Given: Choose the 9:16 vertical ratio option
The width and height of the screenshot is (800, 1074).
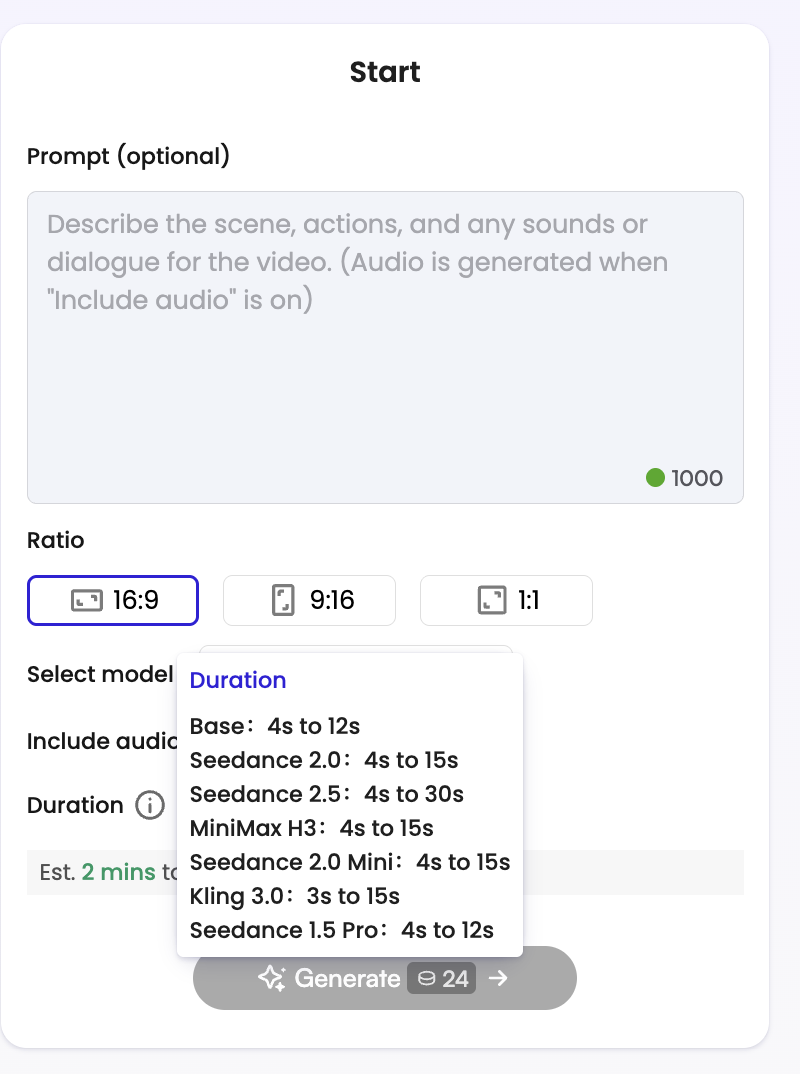Looking at the screenshot, I should click(x=310, y=601).
